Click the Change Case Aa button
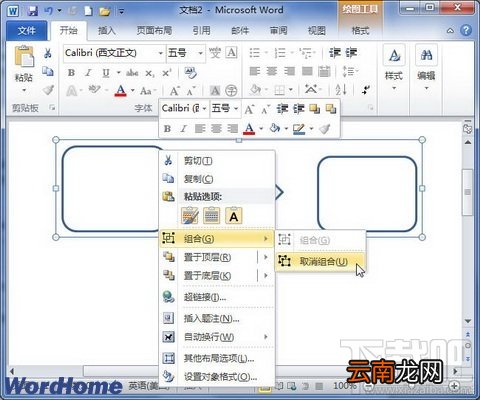The height and width of the screenshot is (400, 480). tap(146, 91)
